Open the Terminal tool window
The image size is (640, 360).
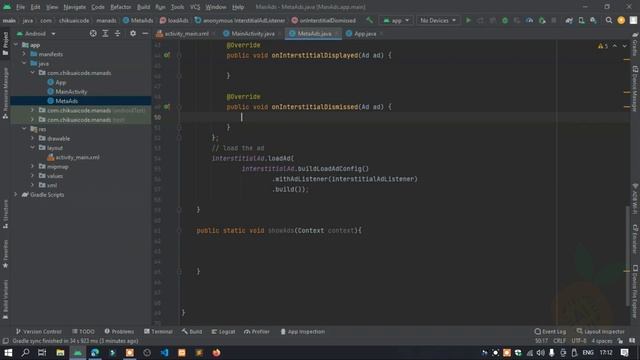click(x=158, y=331)
